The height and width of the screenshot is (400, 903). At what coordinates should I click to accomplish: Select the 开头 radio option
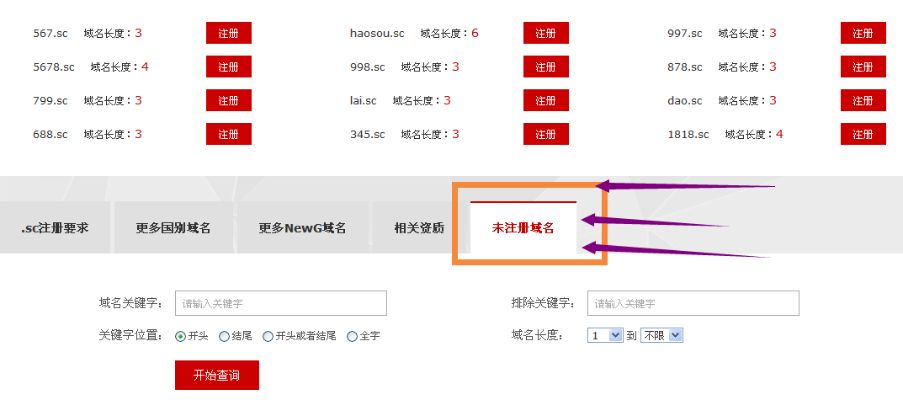(x=180, y=337)
